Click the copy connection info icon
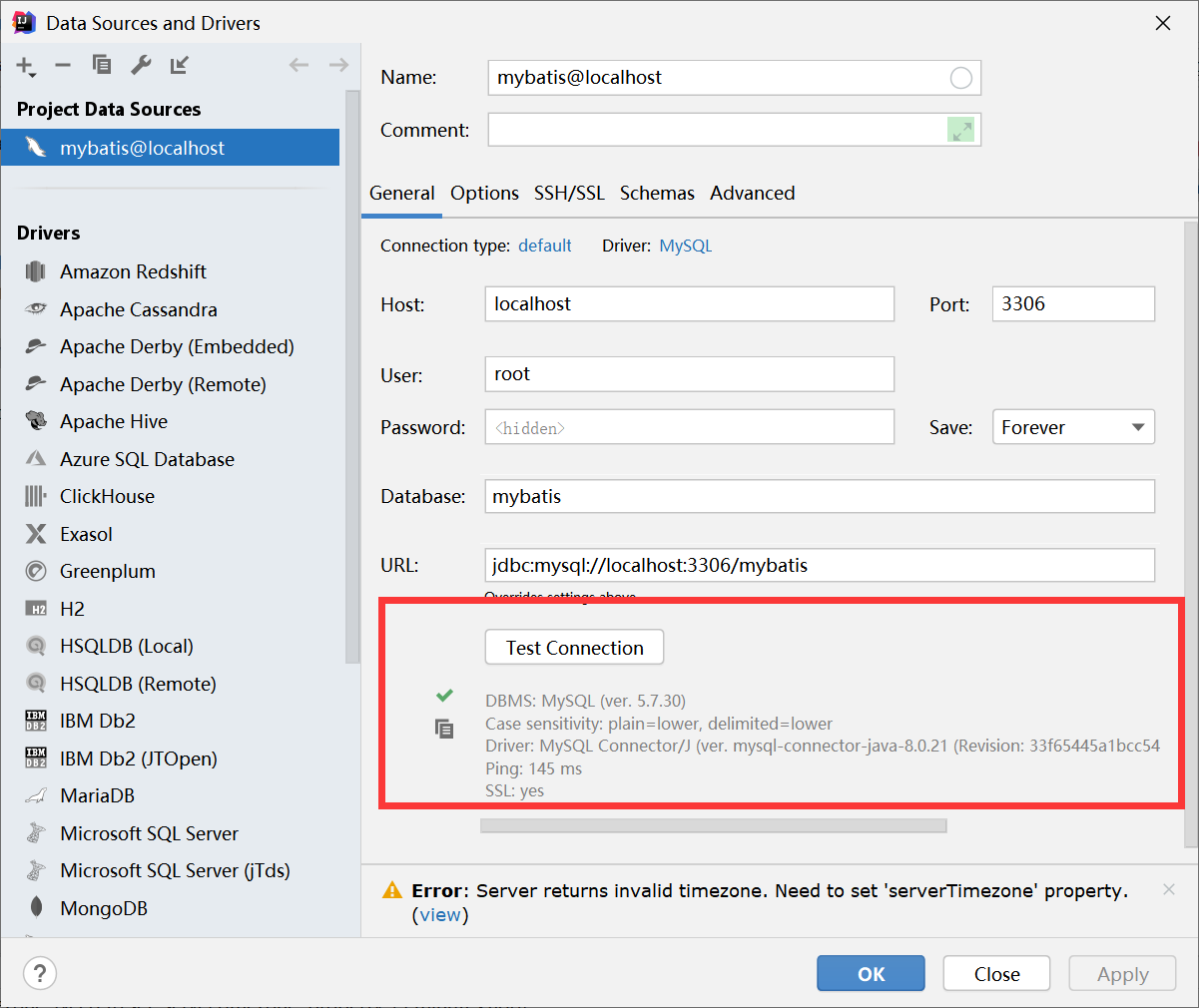 tap(444, 729)
